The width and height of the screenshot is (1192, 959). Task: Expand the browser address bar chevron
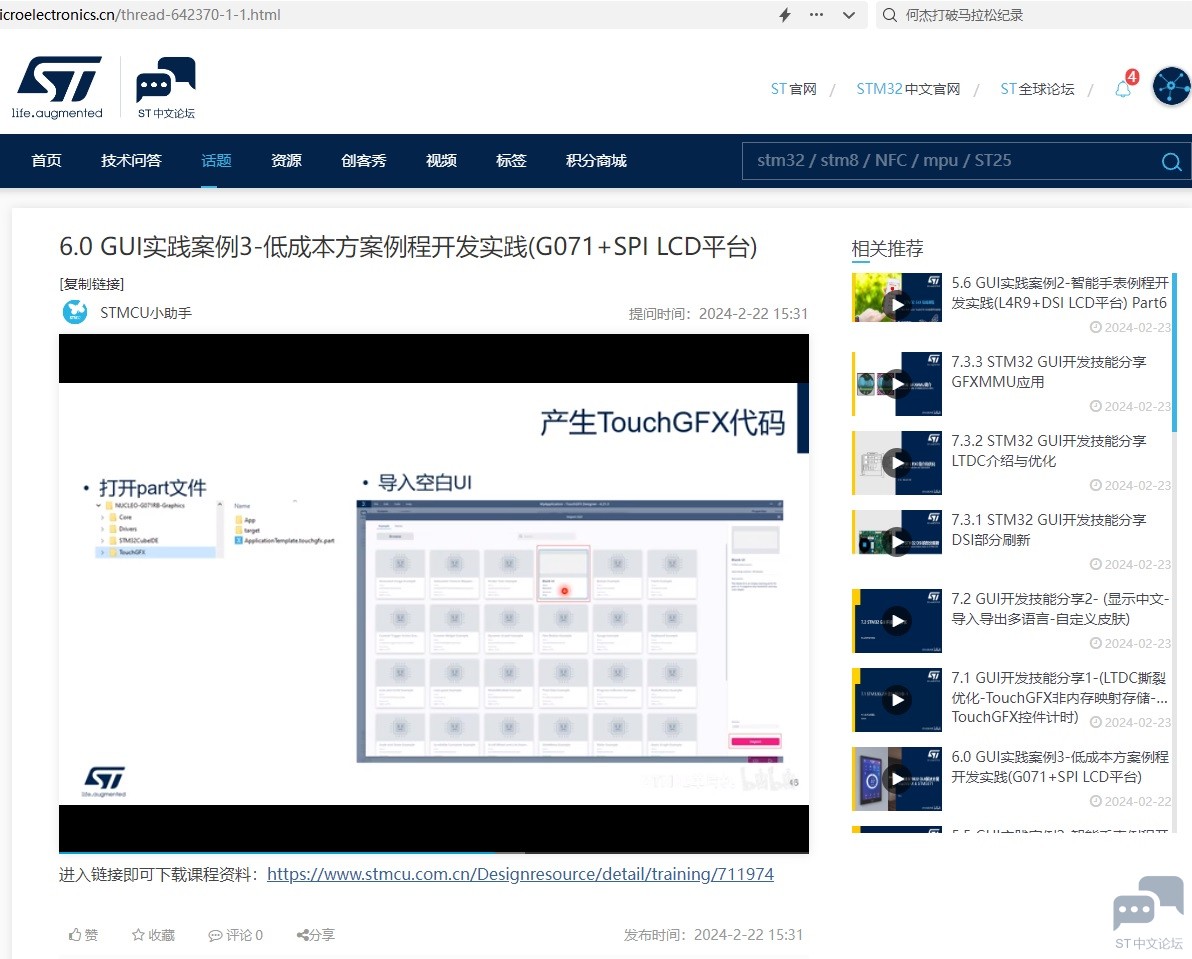[x=849, y=14]
